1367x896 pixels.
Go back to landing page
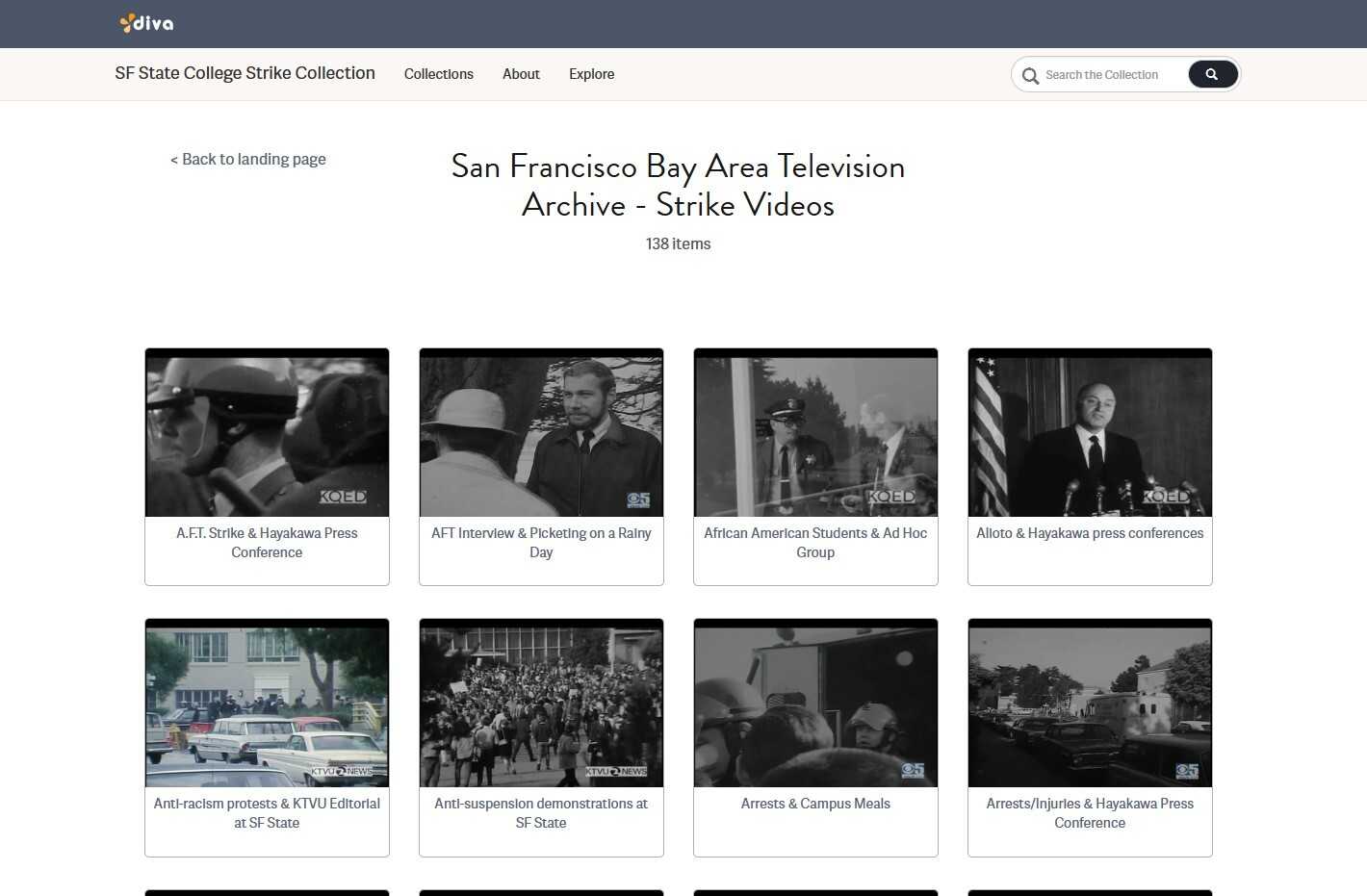(x=248, y=159)
